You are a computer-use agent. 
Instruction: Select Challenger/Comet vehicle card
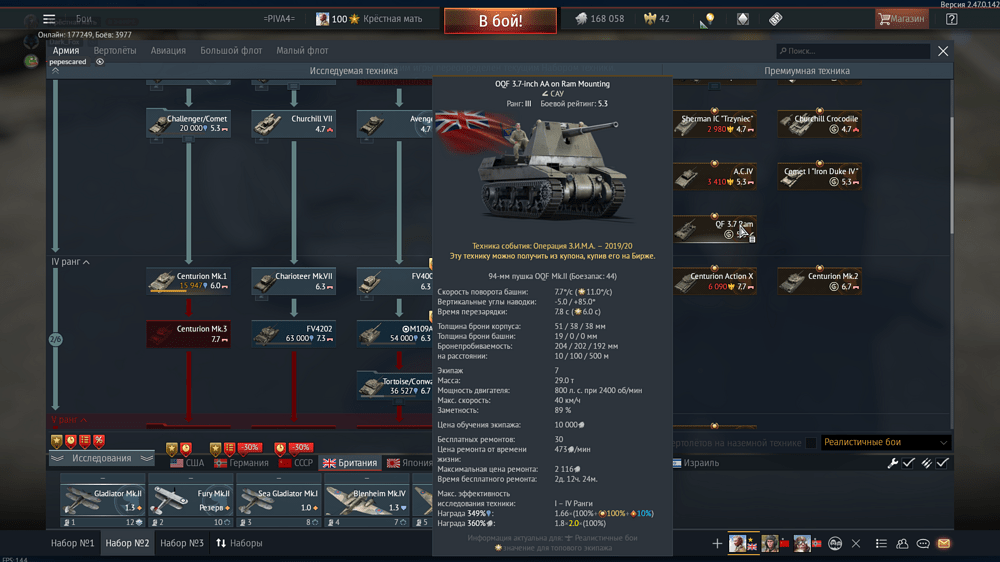point(188,123)
